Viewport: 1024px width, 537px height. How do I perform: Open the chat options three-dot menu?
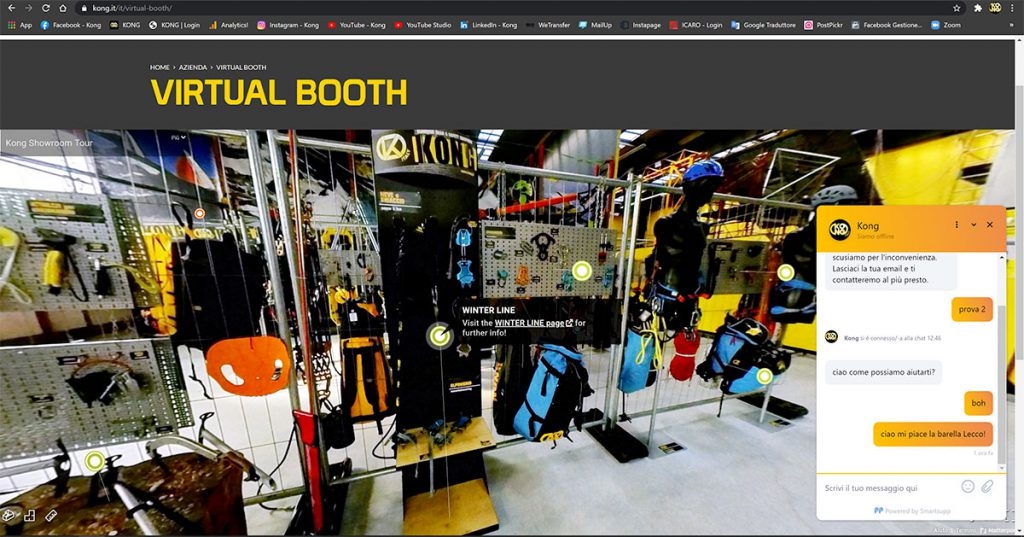pyautogui.click(x=956, y=225)
